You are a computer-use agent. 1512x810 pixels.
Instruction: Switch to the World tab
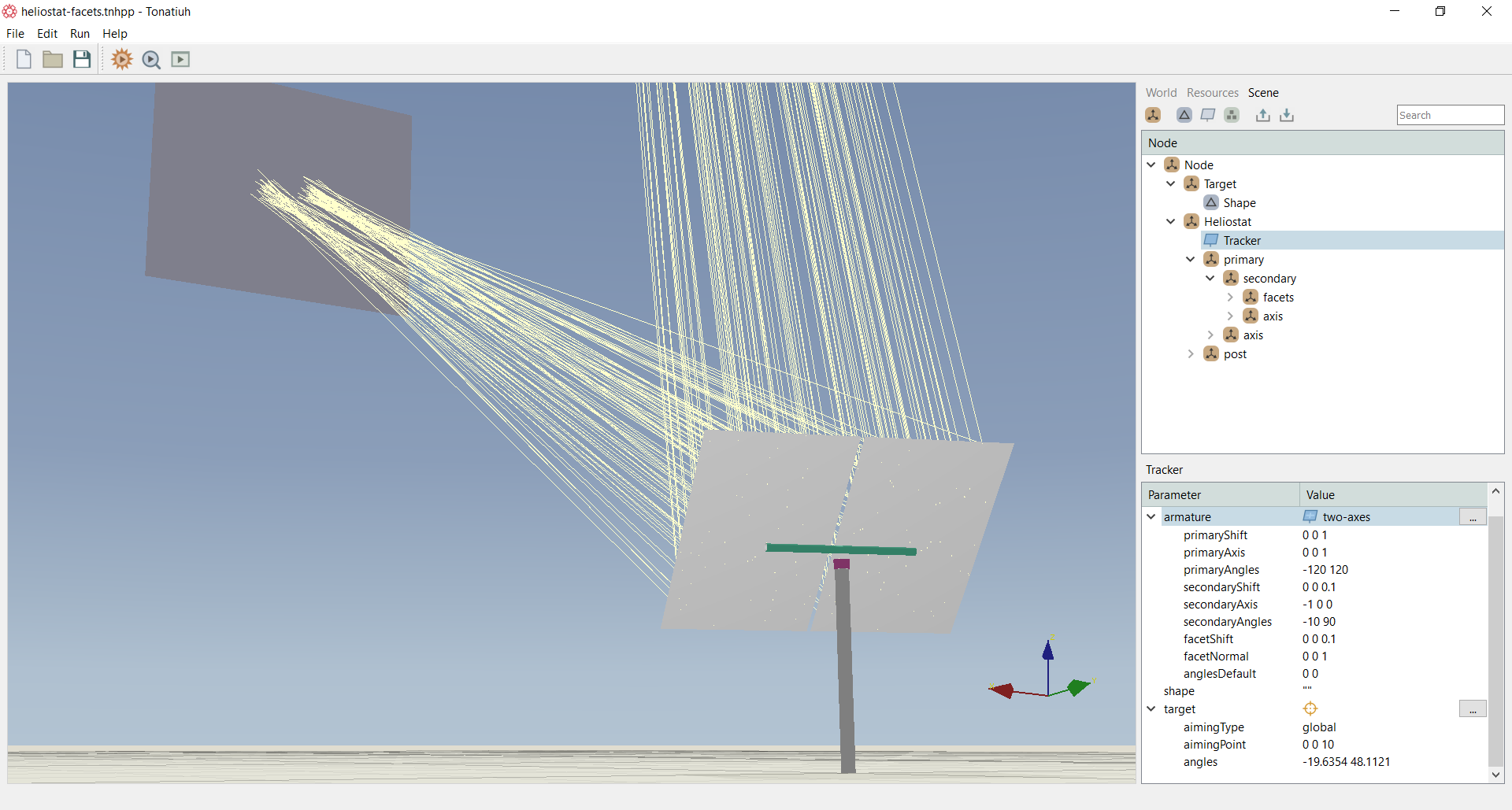(x=1161, y=93)
